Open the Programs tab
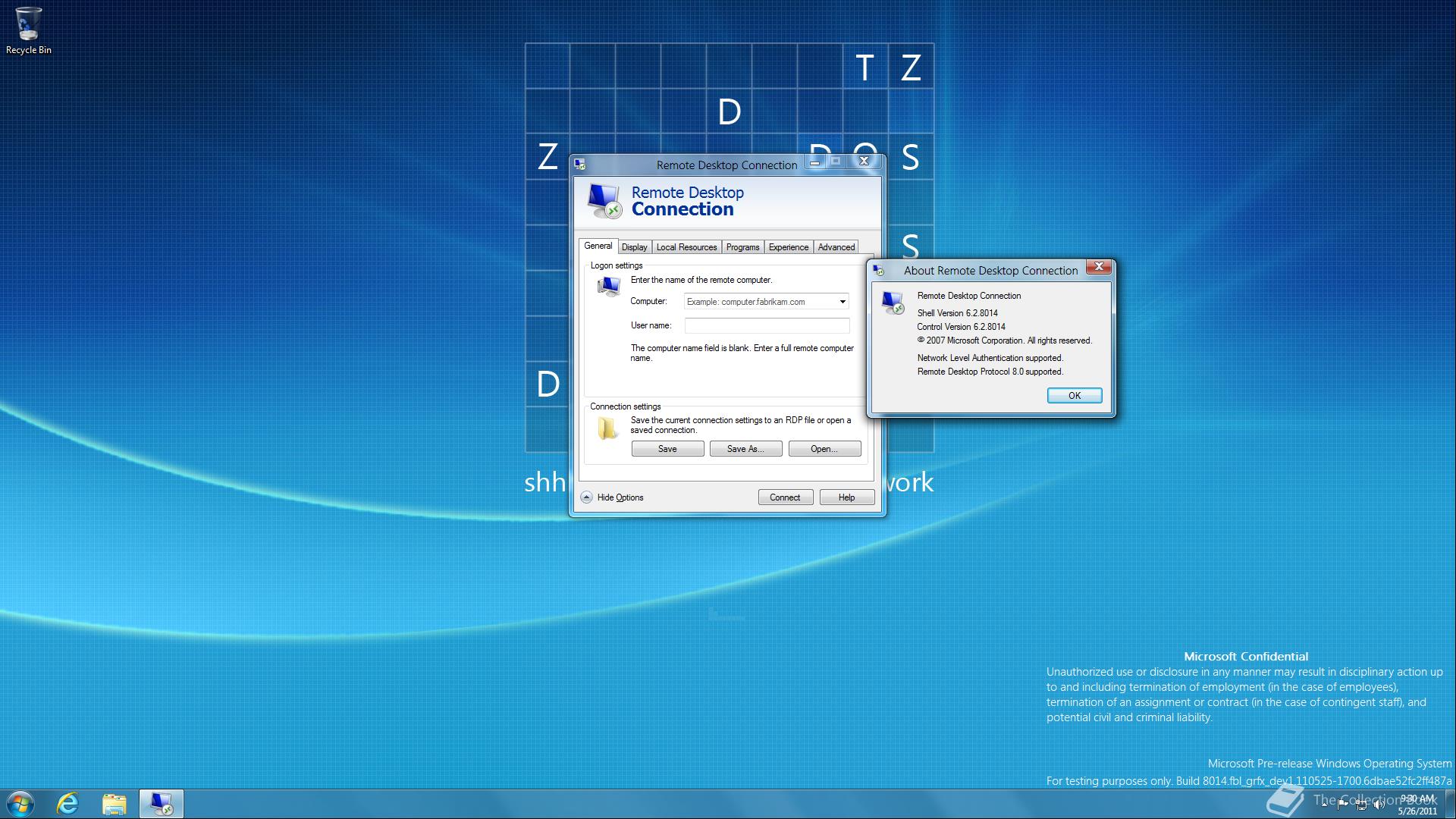 pos(742,247)
